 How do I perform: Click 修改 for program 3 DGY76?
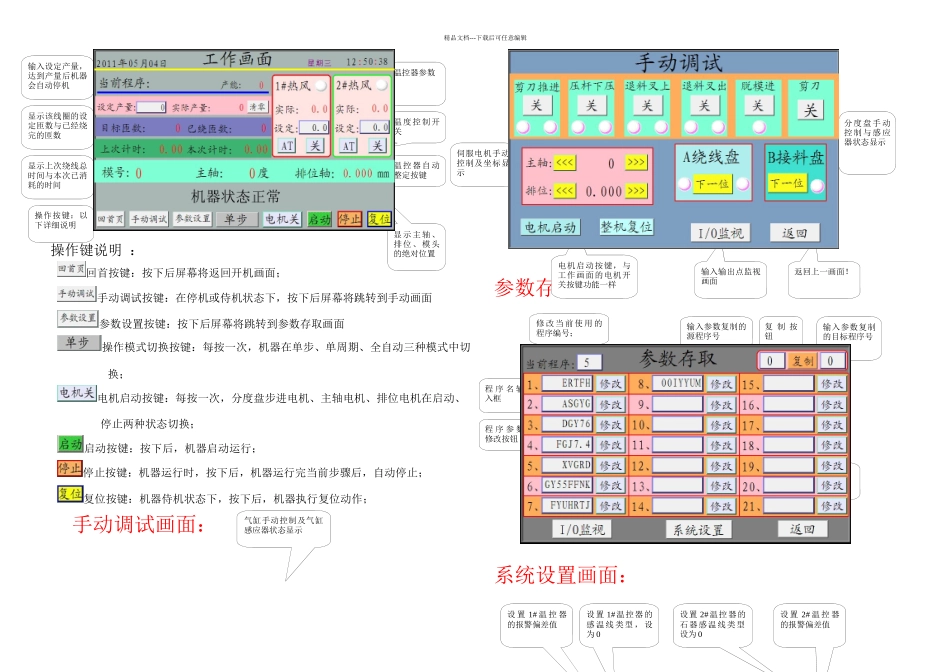coord(611,425)
